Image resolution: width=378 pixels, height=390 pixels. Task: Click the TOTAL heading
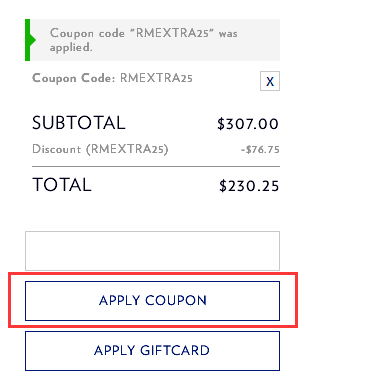pos(62,185)
